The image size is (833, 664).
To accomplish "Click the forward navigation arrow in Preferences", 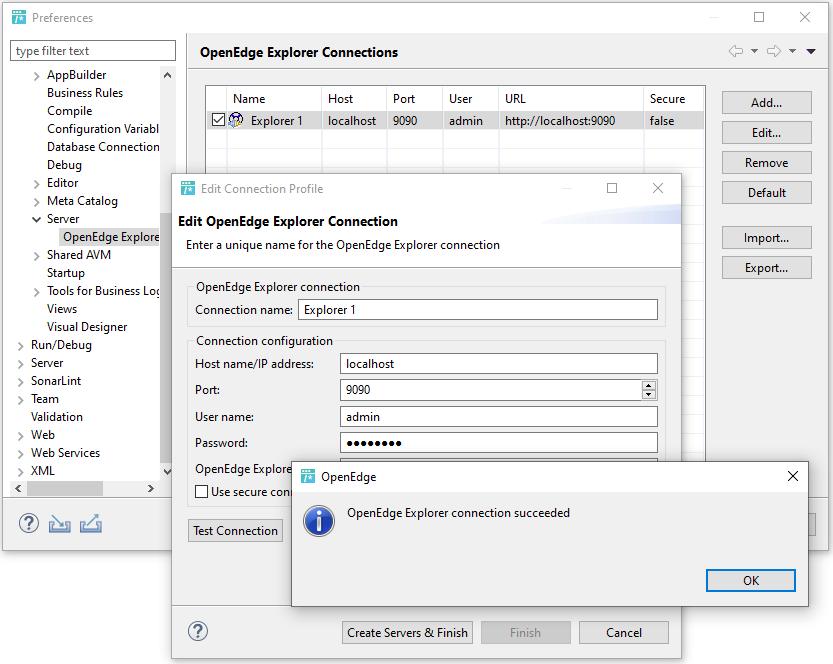I will [774, 51].
